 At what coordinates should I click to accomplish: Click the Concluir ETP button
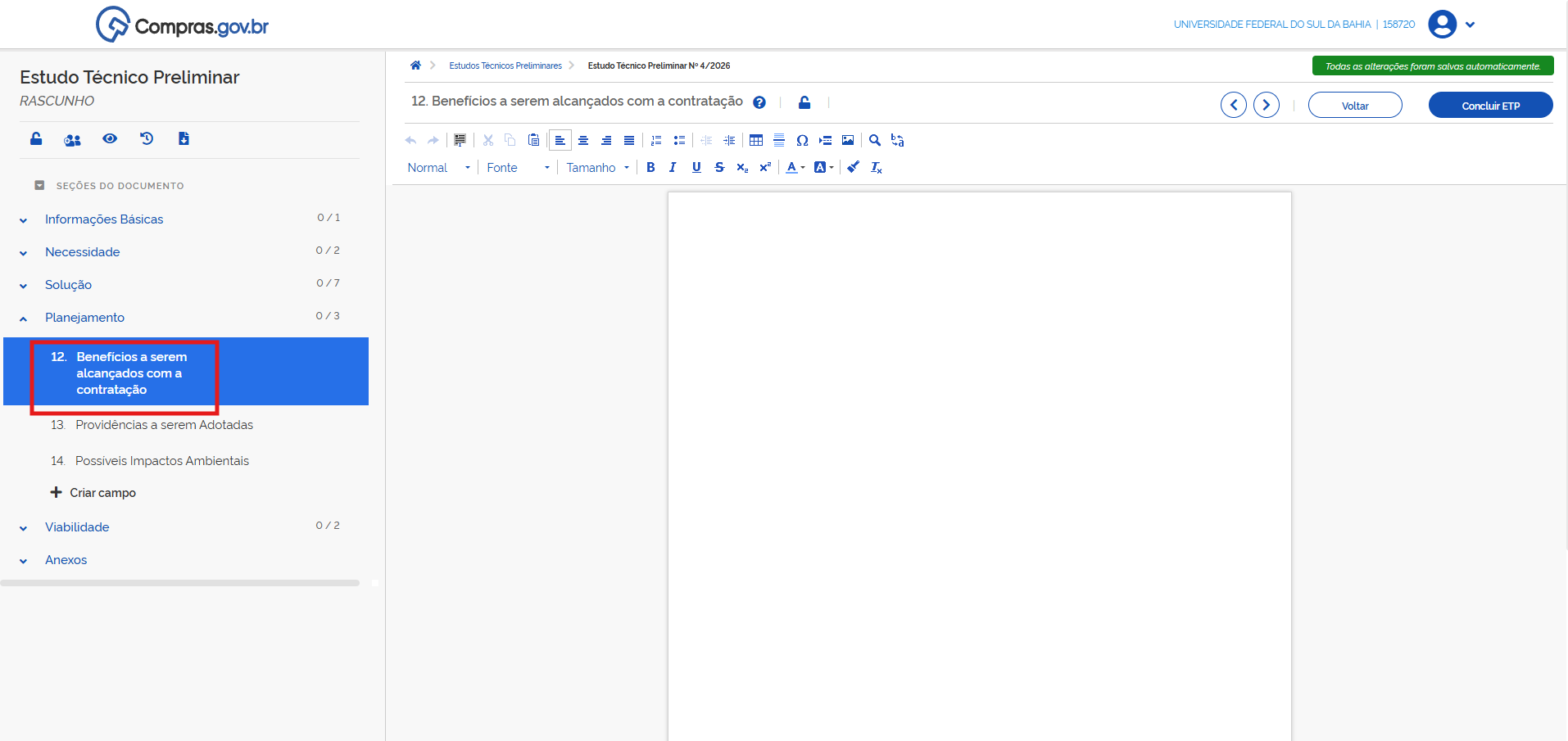click(1490, 106)
